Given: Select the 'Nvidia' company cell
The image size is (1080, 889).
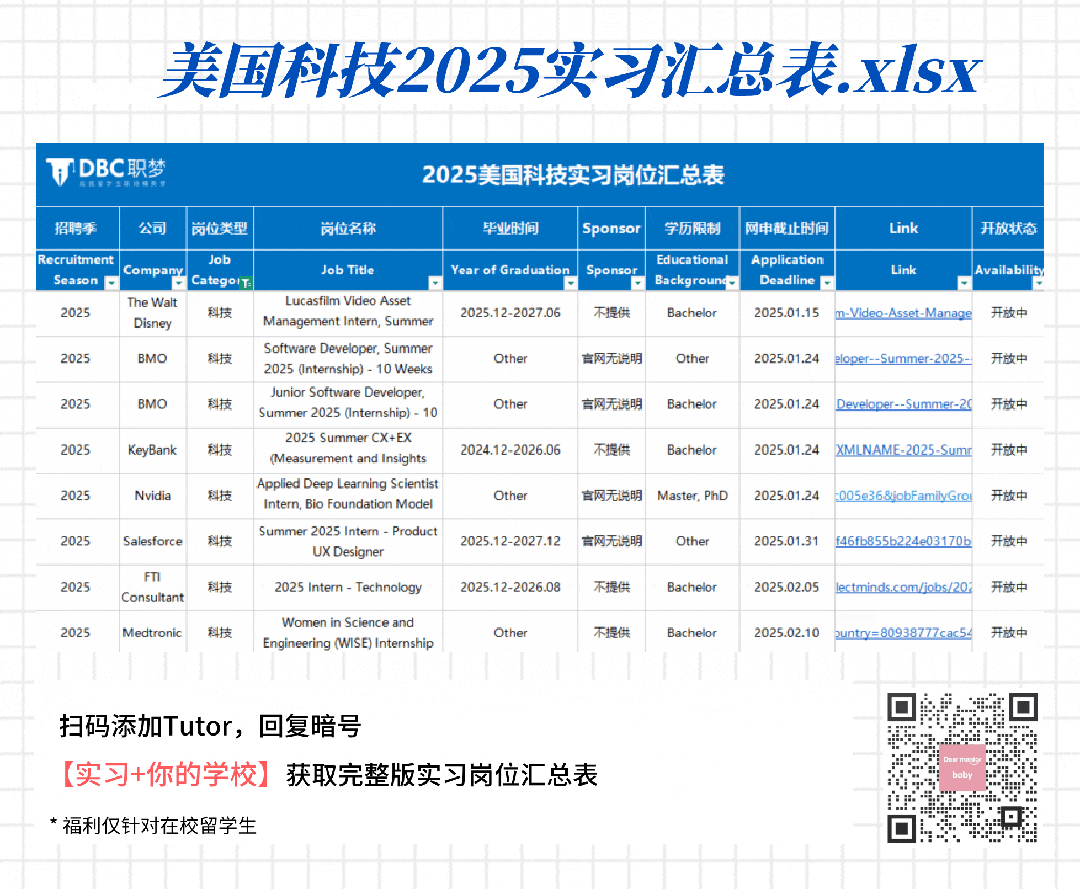Looking at the screenshot, I should (x=152, y=496).
